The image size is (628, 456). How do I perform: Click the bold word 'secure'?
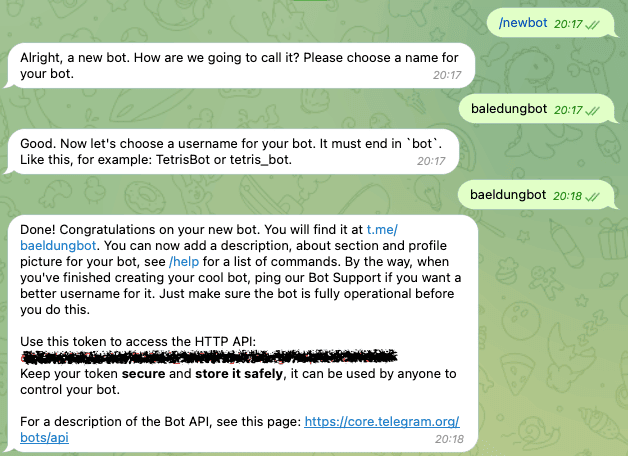click(144, 374)
